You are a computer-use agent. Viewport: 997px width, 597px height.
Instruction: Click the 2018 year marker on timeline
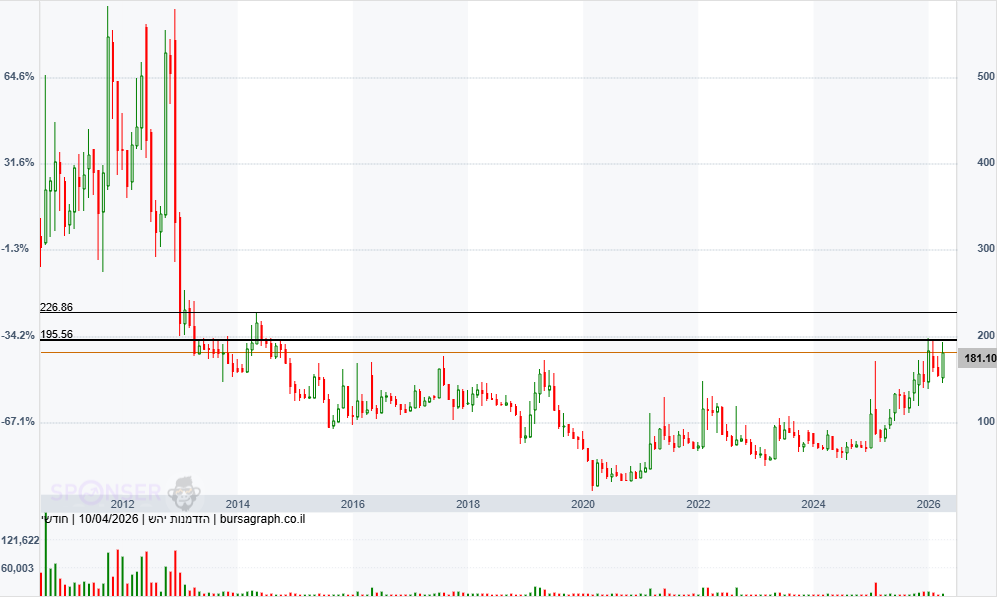(x=468, y=504)
